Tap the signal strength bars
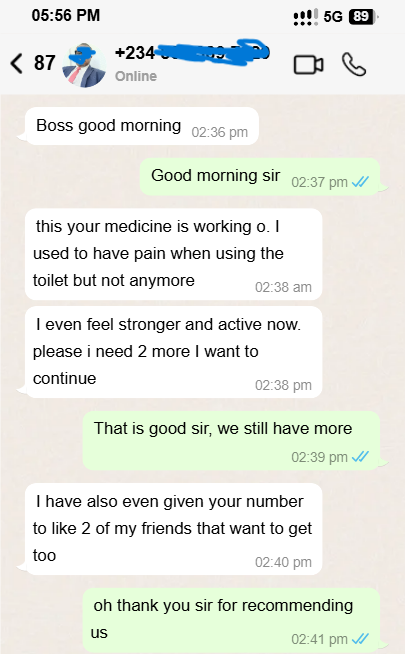 pyautogui.click(x=306, y=17)
